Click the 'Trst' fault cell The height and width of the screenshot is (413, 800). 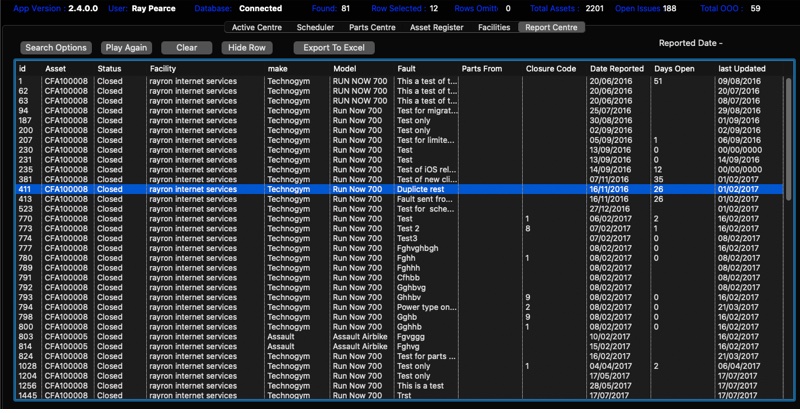click(404, 396)
